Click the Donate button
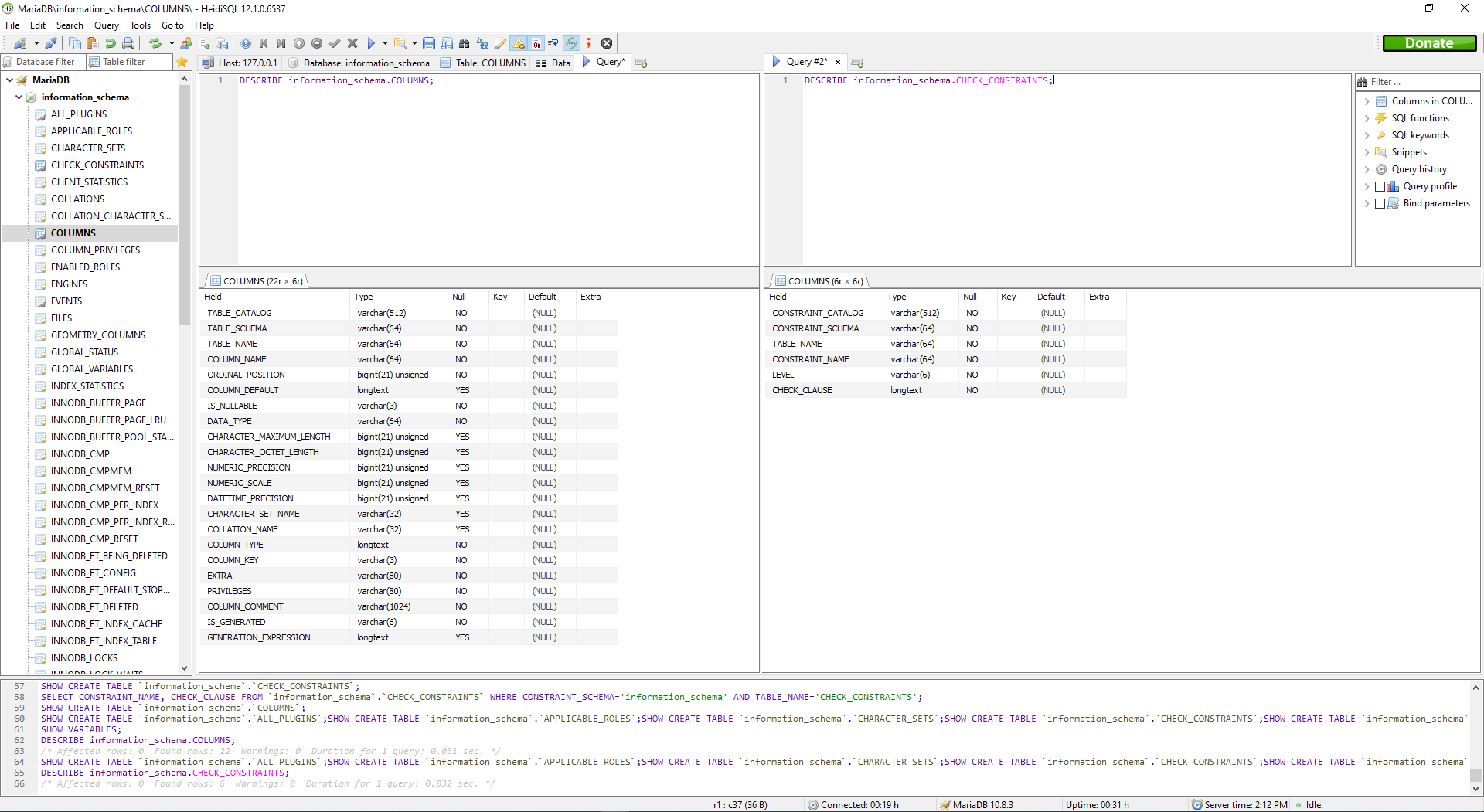This screenshot has width=1484, height=812. pos(1429,43)
